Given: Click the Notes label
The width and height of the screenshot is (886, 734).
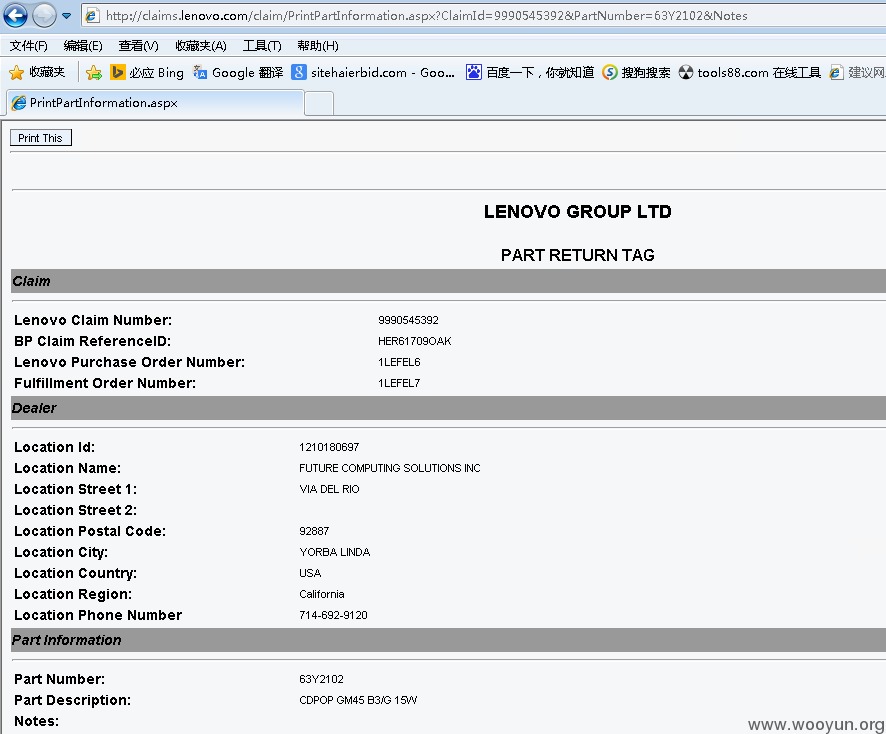Looking at the screenshot, I should click(36, 722).
